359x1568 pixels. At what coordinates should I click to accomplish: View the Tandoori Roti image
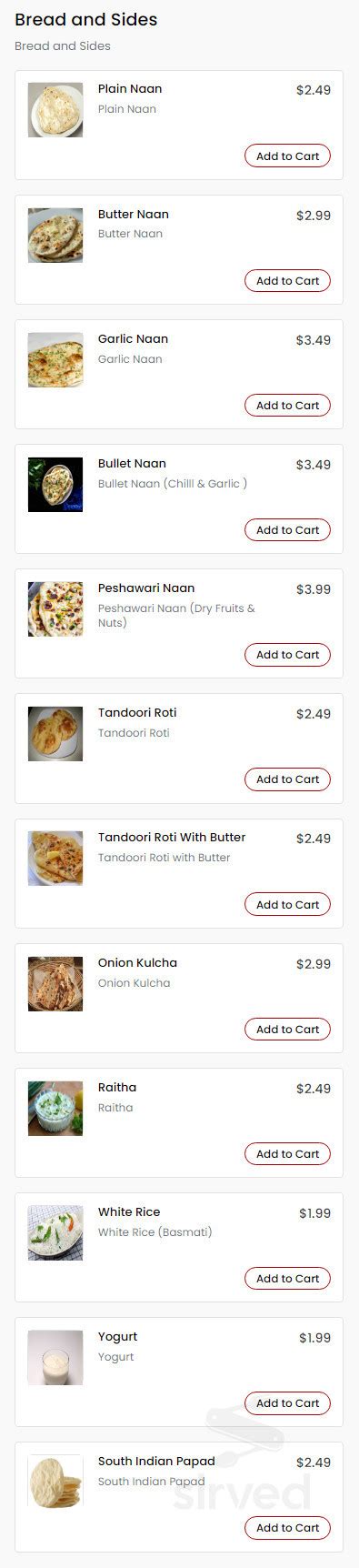55,734
